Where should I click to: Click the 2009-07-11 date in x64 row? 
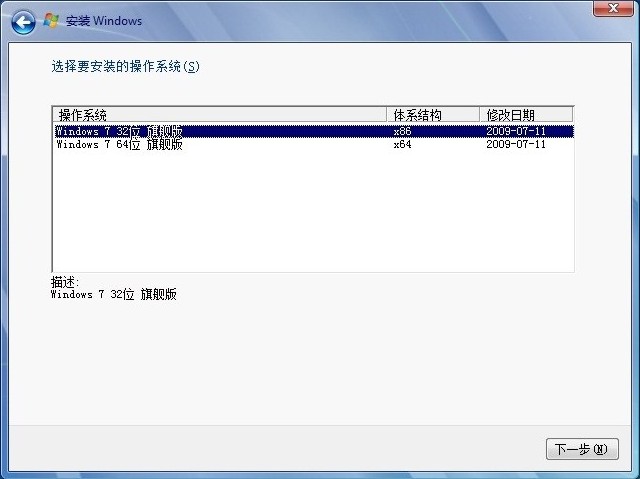click(x=516, y=144)
